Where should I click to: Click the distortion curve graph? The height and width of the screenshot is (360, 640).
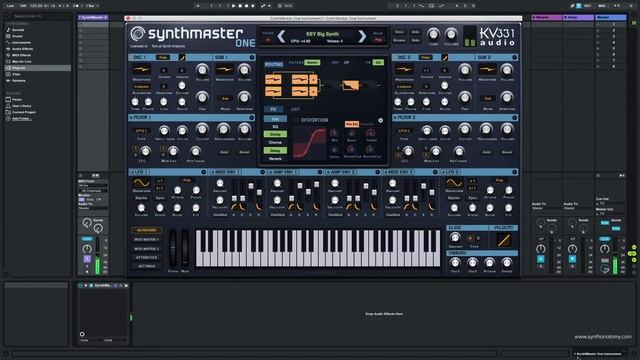click(x=309, y=142)
